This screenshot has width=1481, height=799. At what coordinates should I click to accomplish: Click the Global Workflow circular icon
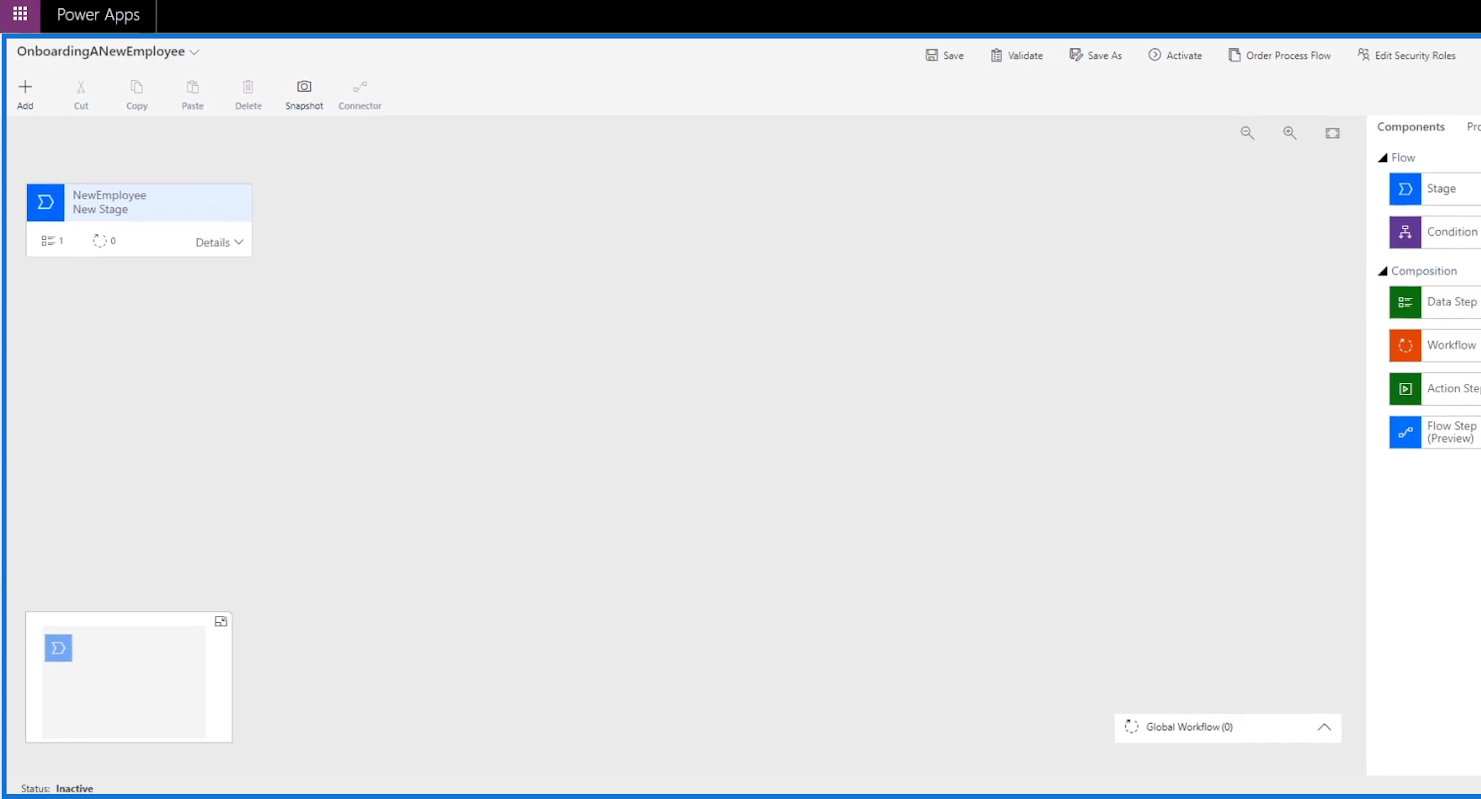[x=1132, y=727]
